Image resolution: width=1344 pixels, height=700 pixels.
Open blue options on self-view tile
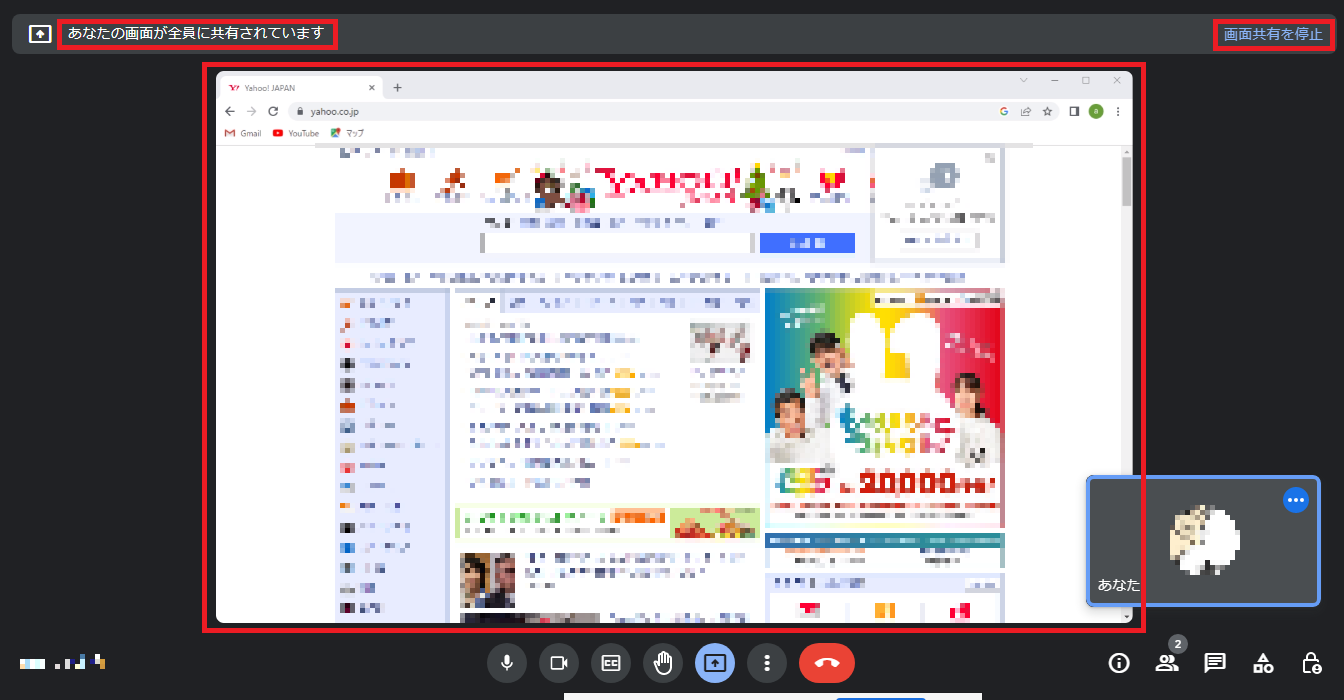pos(1295,500)
